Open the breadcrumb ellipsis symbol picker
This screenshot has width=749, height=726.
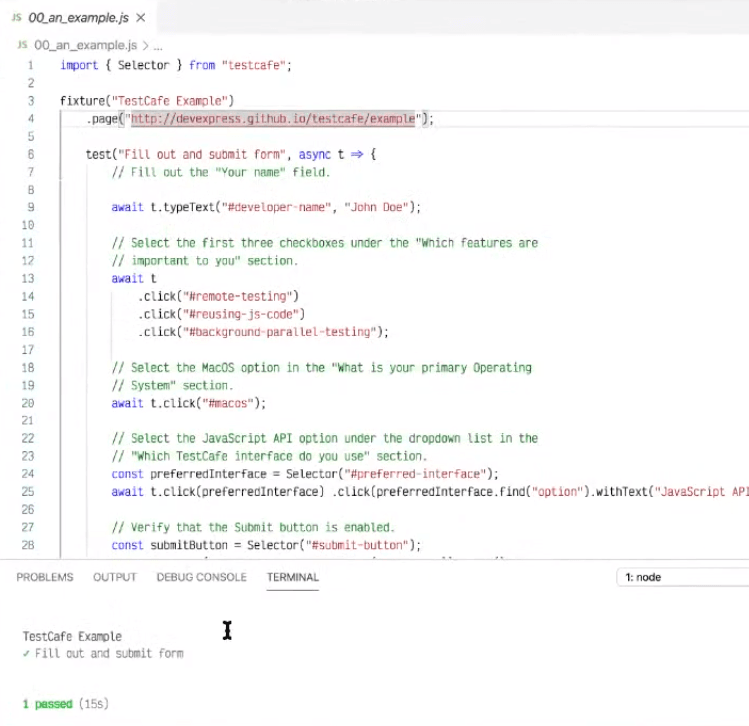point(156,45)
